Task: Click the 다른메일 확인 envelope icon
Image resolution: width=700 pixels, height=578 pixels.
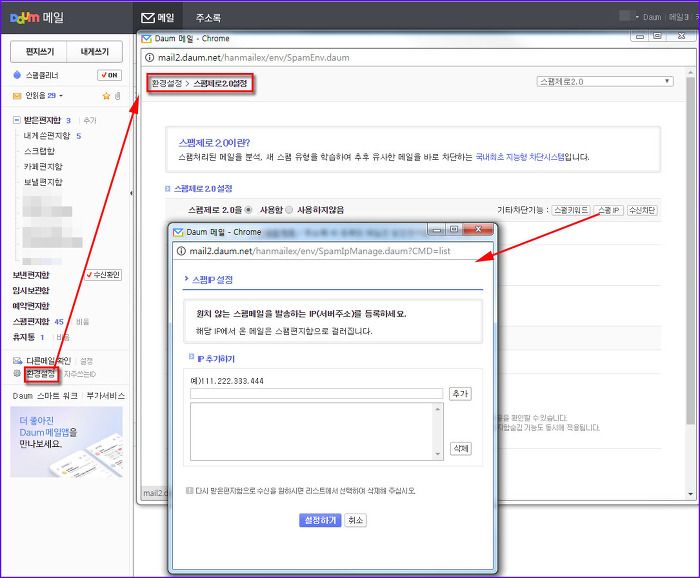Action: pyautogui.click(x=17, y=361)
